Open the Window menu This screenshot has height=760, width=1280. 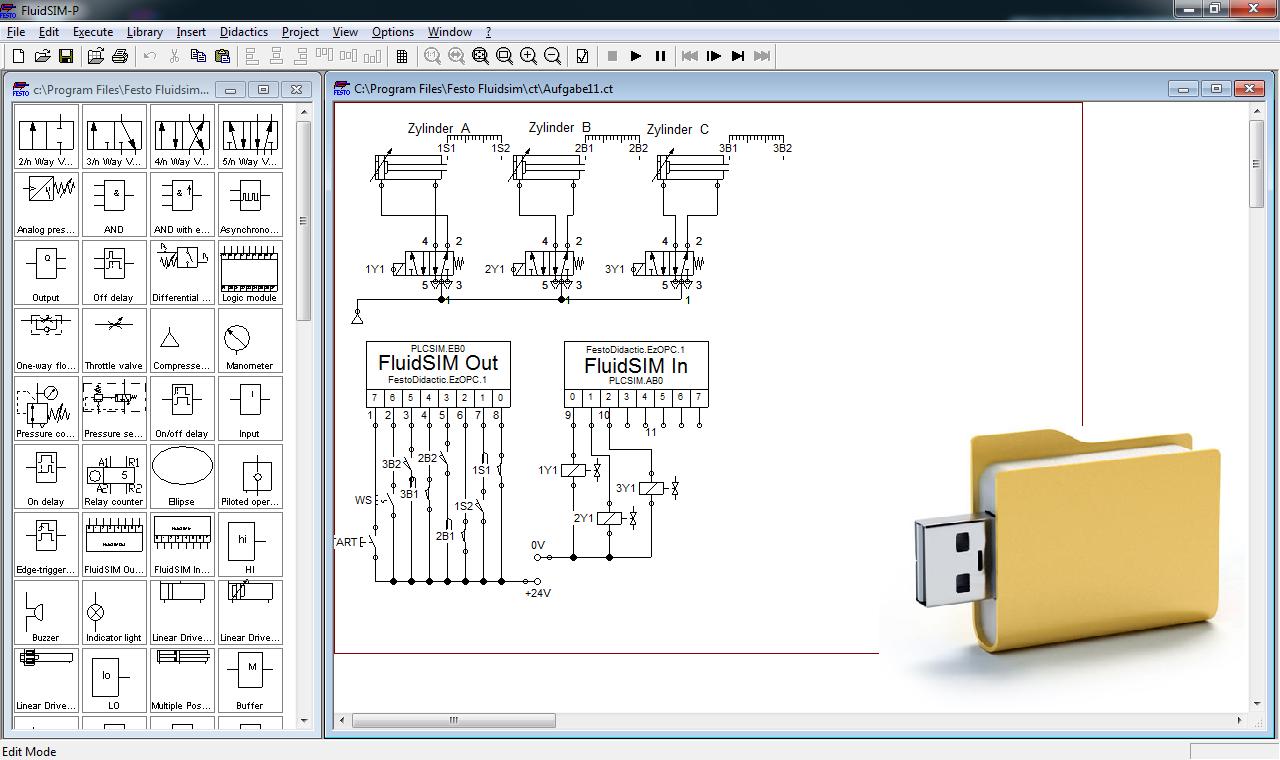pos(450,32)
